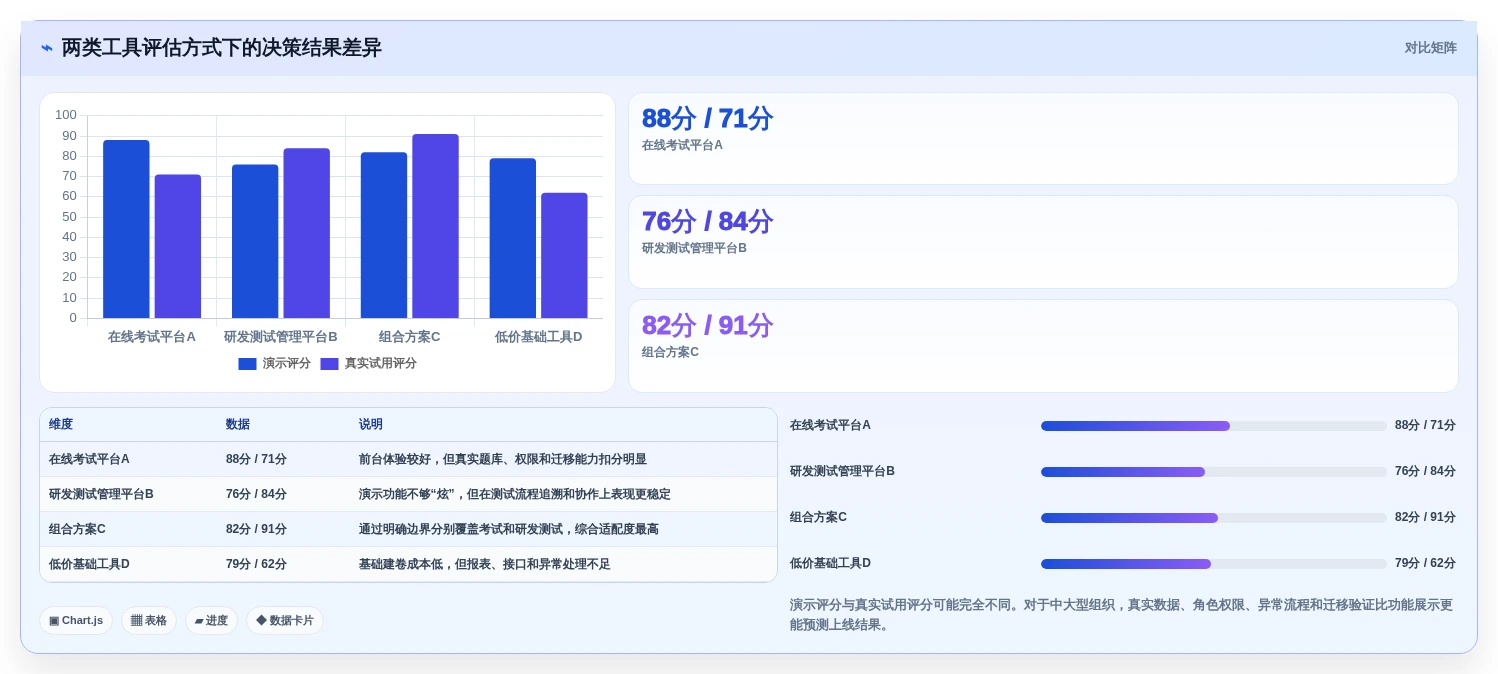Click progress label 组合方案C
Viewport: 1498px width, 674px height.
[x=818, y=517]
